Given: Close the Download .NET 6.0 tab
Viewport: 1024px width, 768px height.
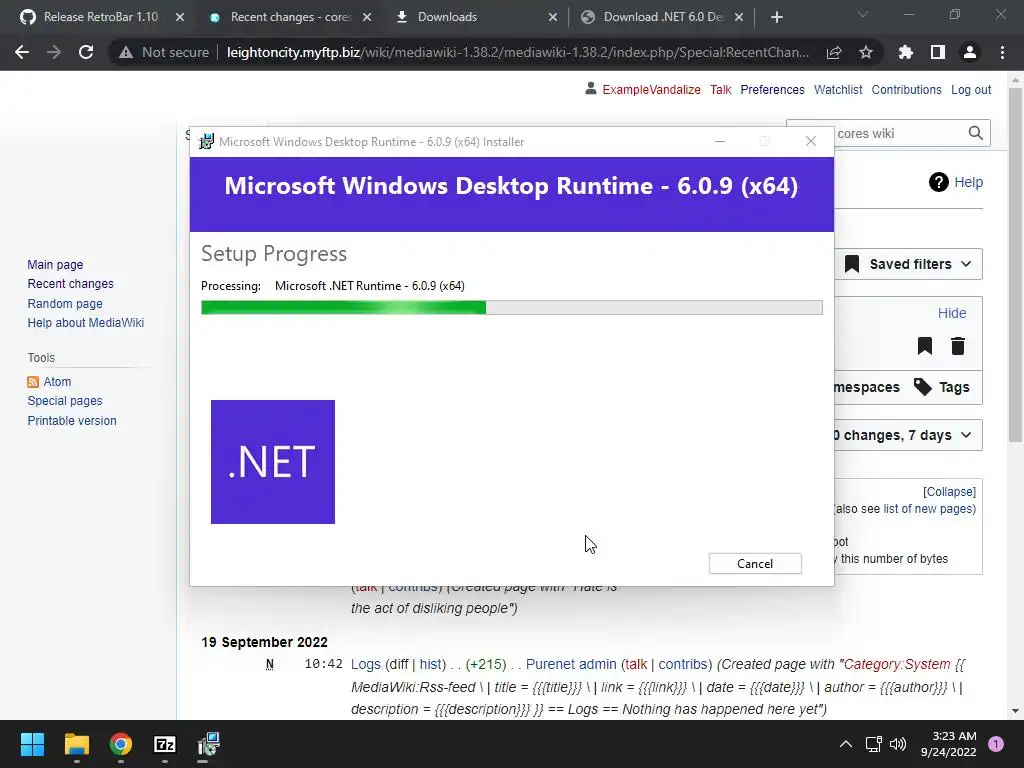Looking at the screenshot, I should coord(739,17).
